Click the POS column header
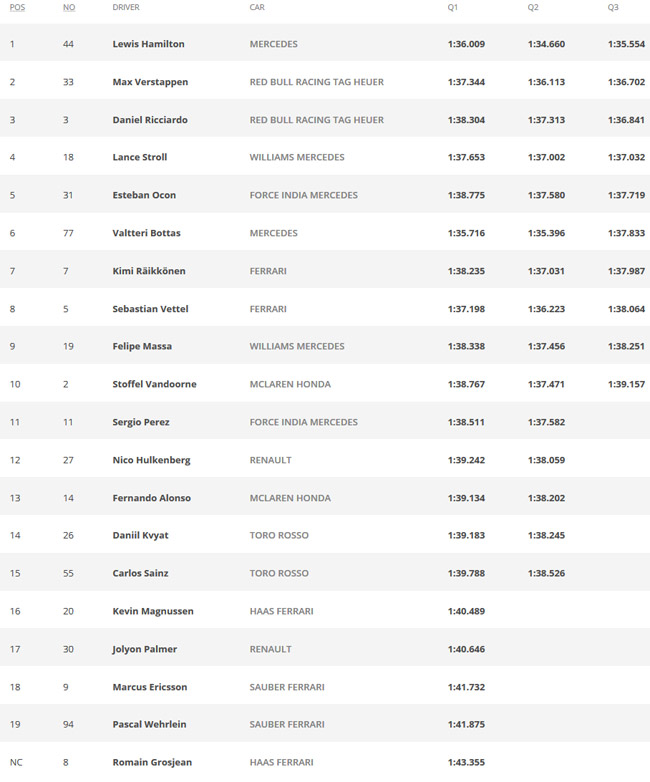Image resolution: width=650 pixels, height=782 pixels. [17, 7]
